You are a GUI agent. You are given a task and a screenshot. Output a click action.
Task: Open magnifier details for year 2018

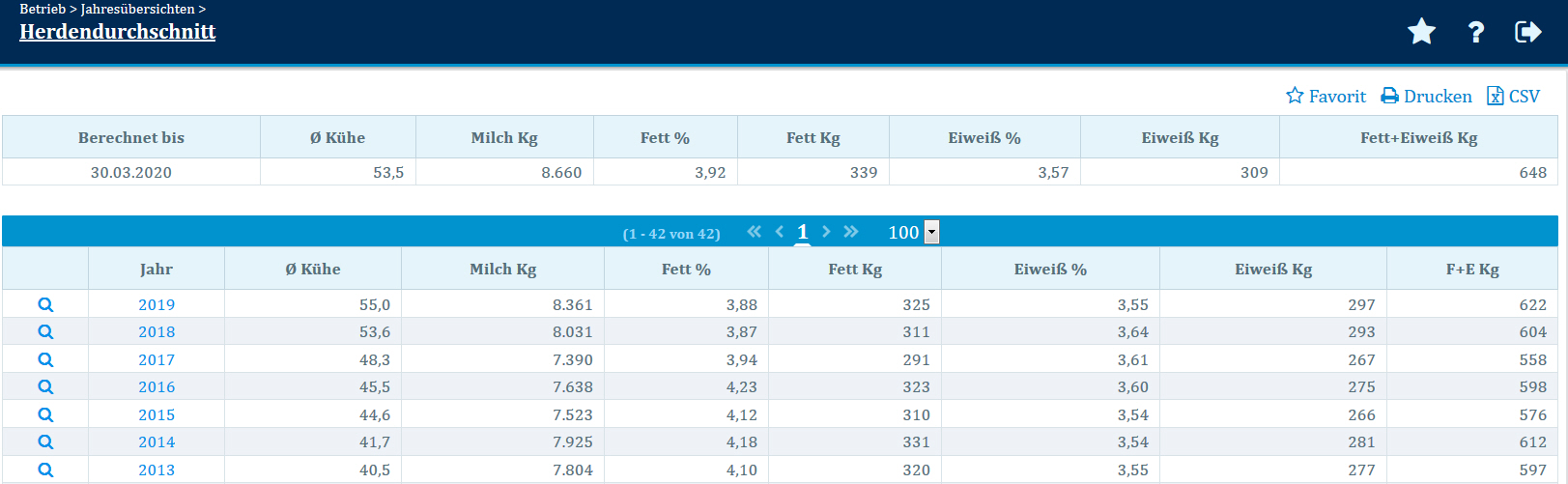coord(45,331)
